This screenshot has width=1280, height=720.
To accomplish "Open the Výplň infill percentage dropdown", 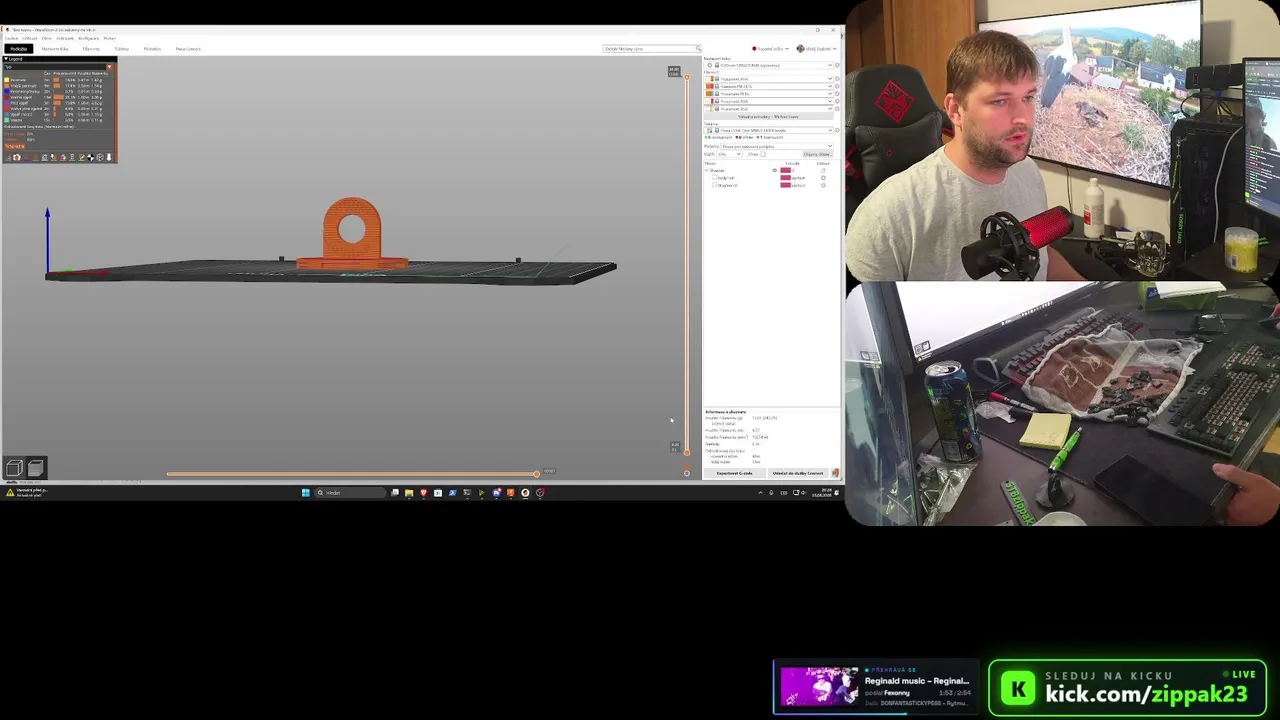I will click(731, 154).
